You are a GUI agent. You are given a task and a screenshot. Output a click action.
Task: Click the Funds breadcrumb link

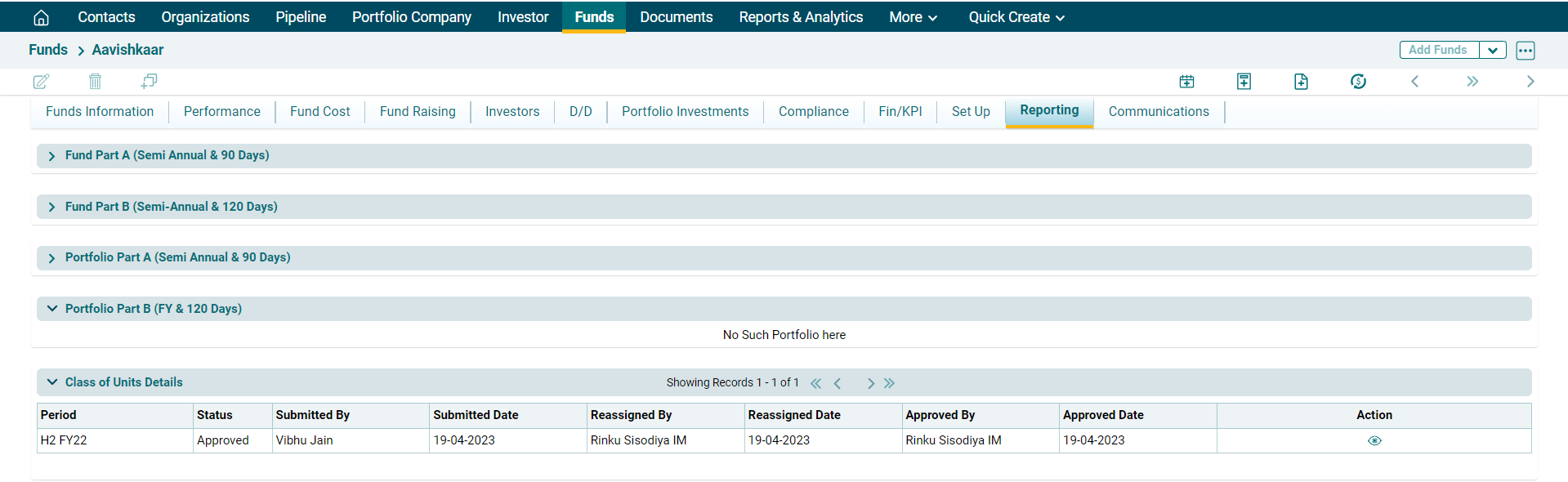click(x=48, y=50)
